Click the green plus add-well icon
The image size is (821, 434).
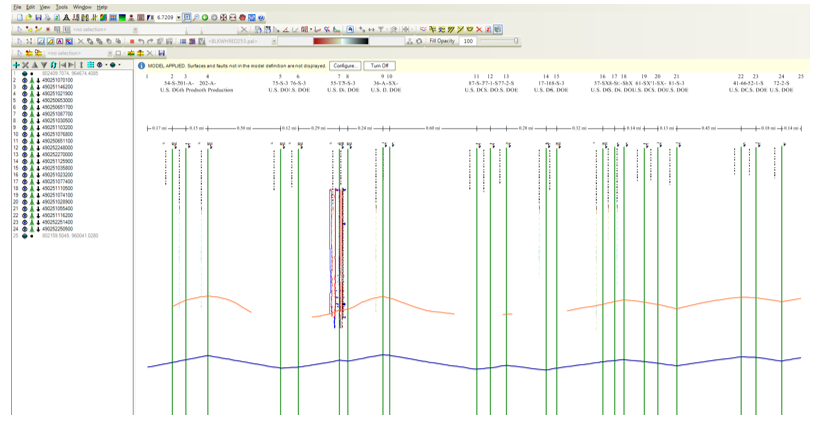tap(16, 65)
